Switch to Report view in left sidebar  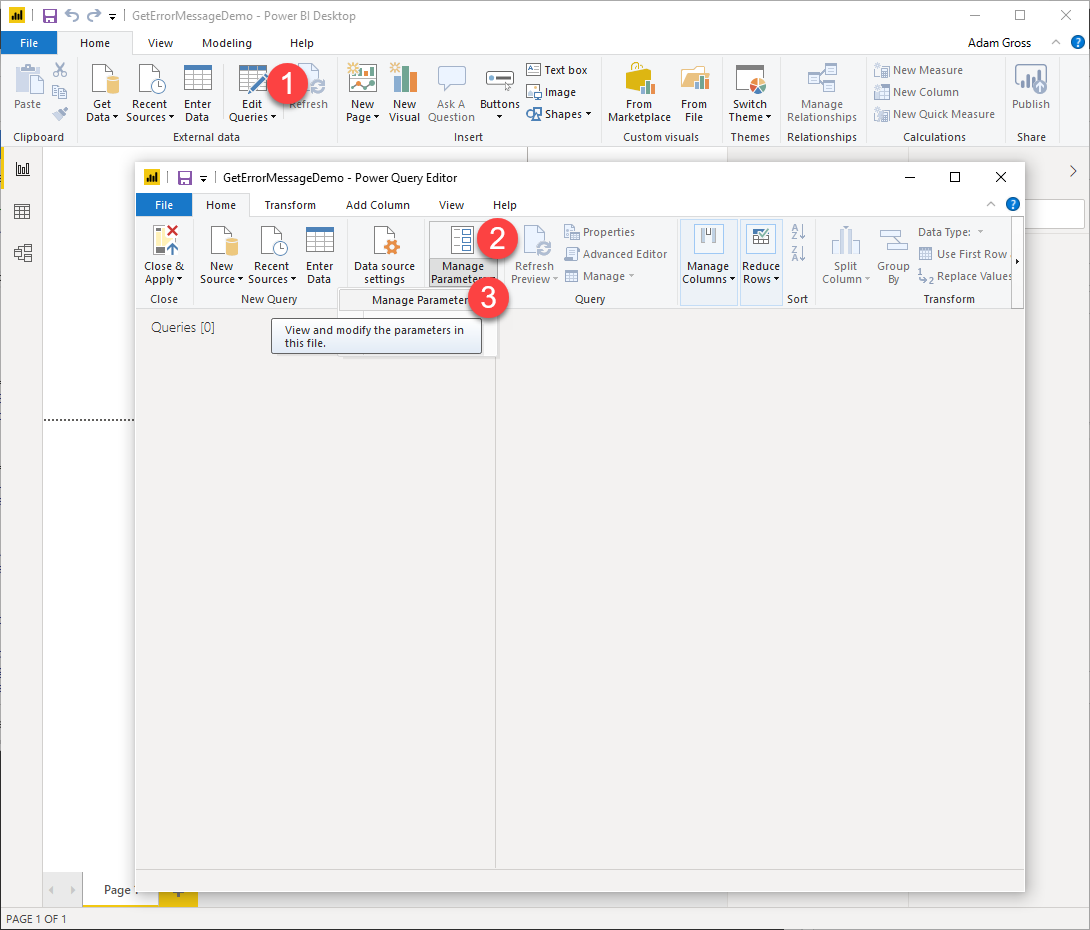[23, 170]
